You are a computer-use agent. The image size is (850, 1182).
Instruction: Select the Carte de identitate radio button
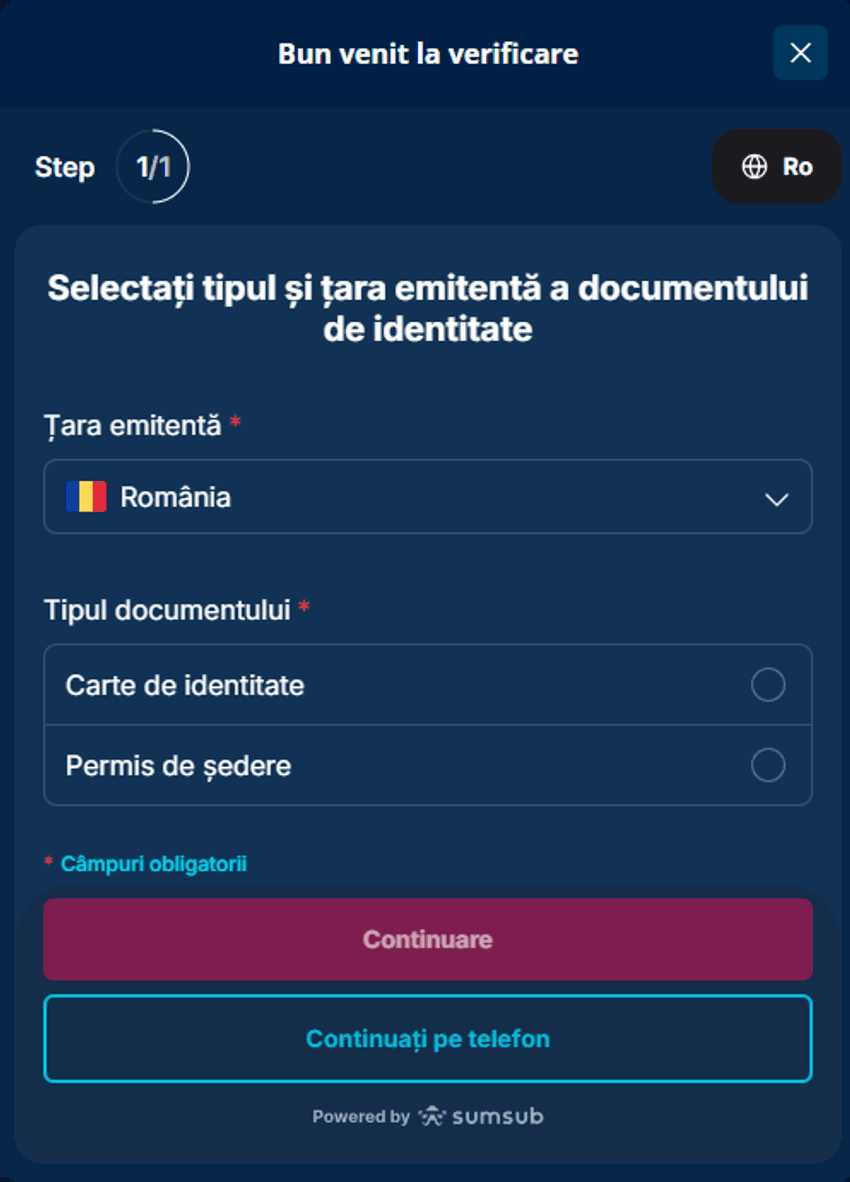pyautogui.click(x=768, y=685)
